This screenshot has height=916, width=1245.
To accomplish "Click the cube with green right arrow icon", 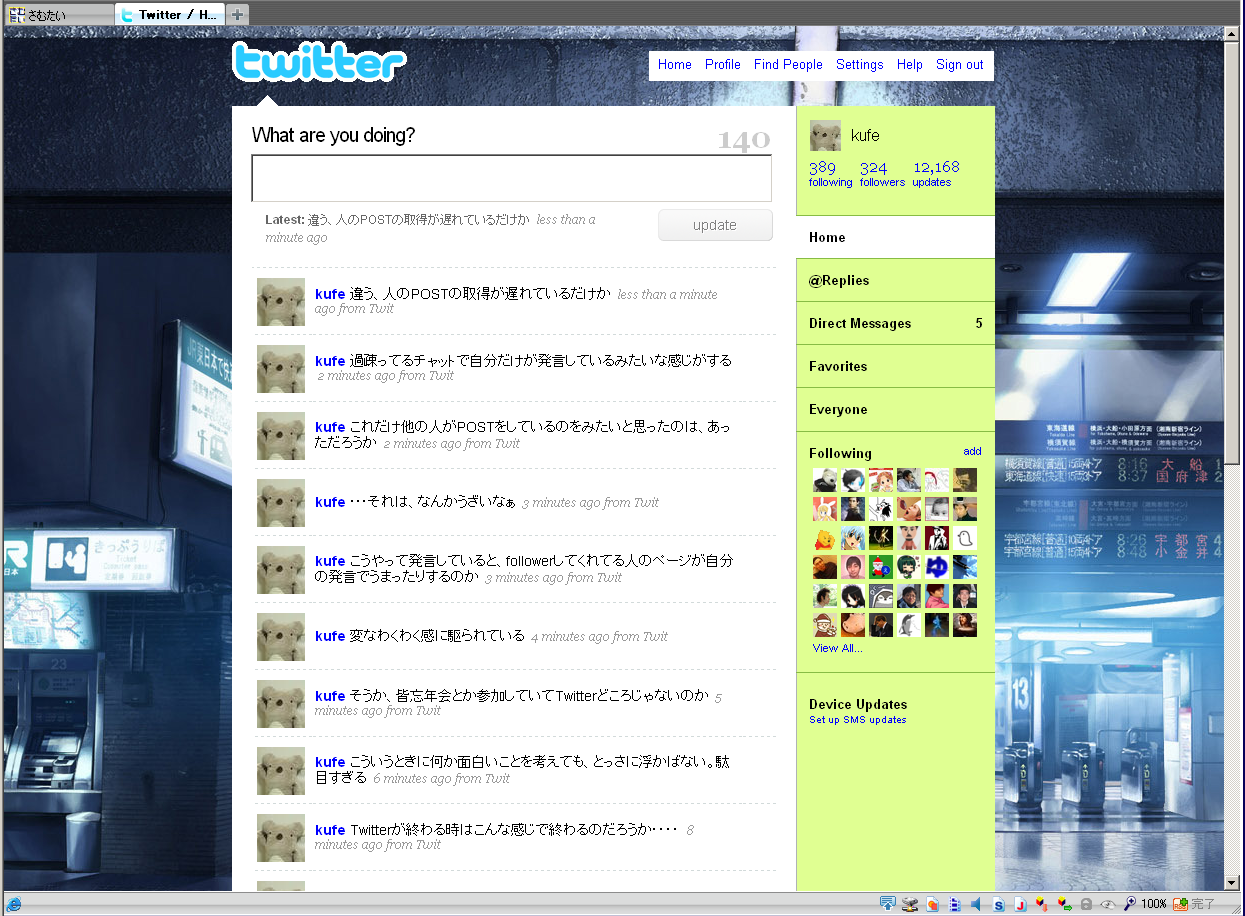I will coord(1065,904).
